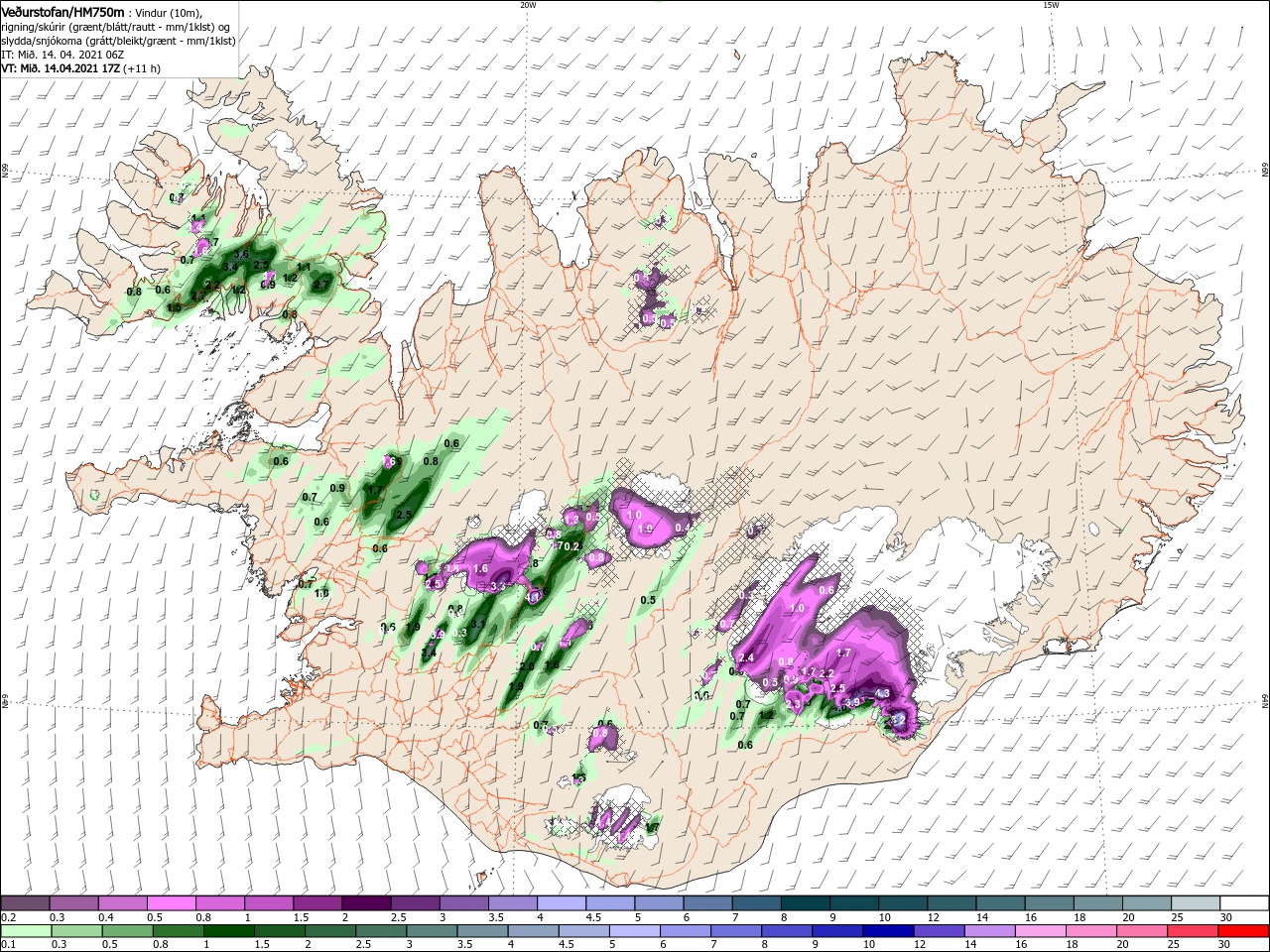Screen dimensions: 1270x952
Task: Click the '4.3' precipitation value on the map
Action: [x=883, y=693]
